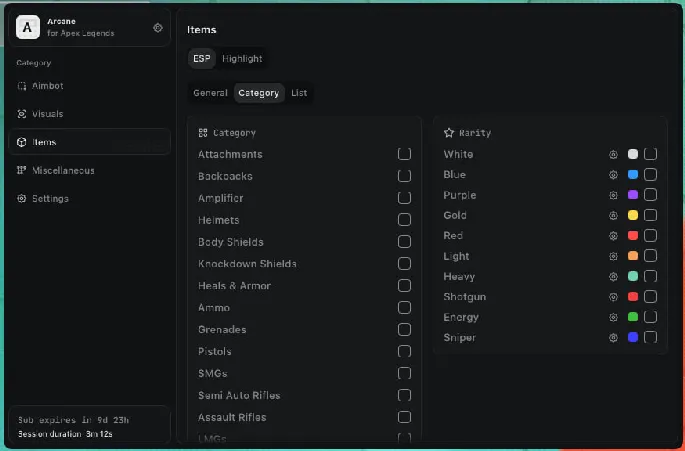The image size is (685, 451).
Task: Click the target icon beside Arcane title
Action: 157,28
